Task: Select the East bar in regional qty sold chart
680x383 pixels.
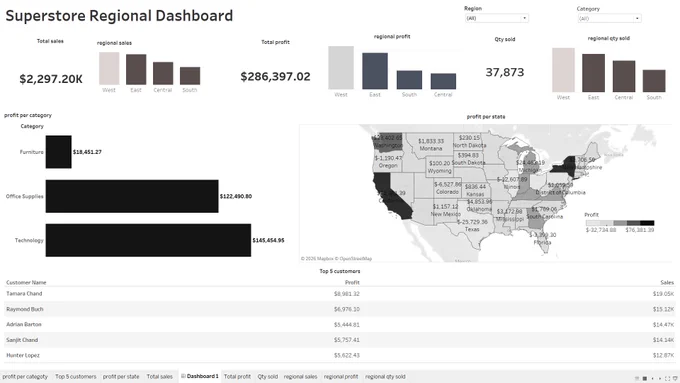Action: point(593,73)
